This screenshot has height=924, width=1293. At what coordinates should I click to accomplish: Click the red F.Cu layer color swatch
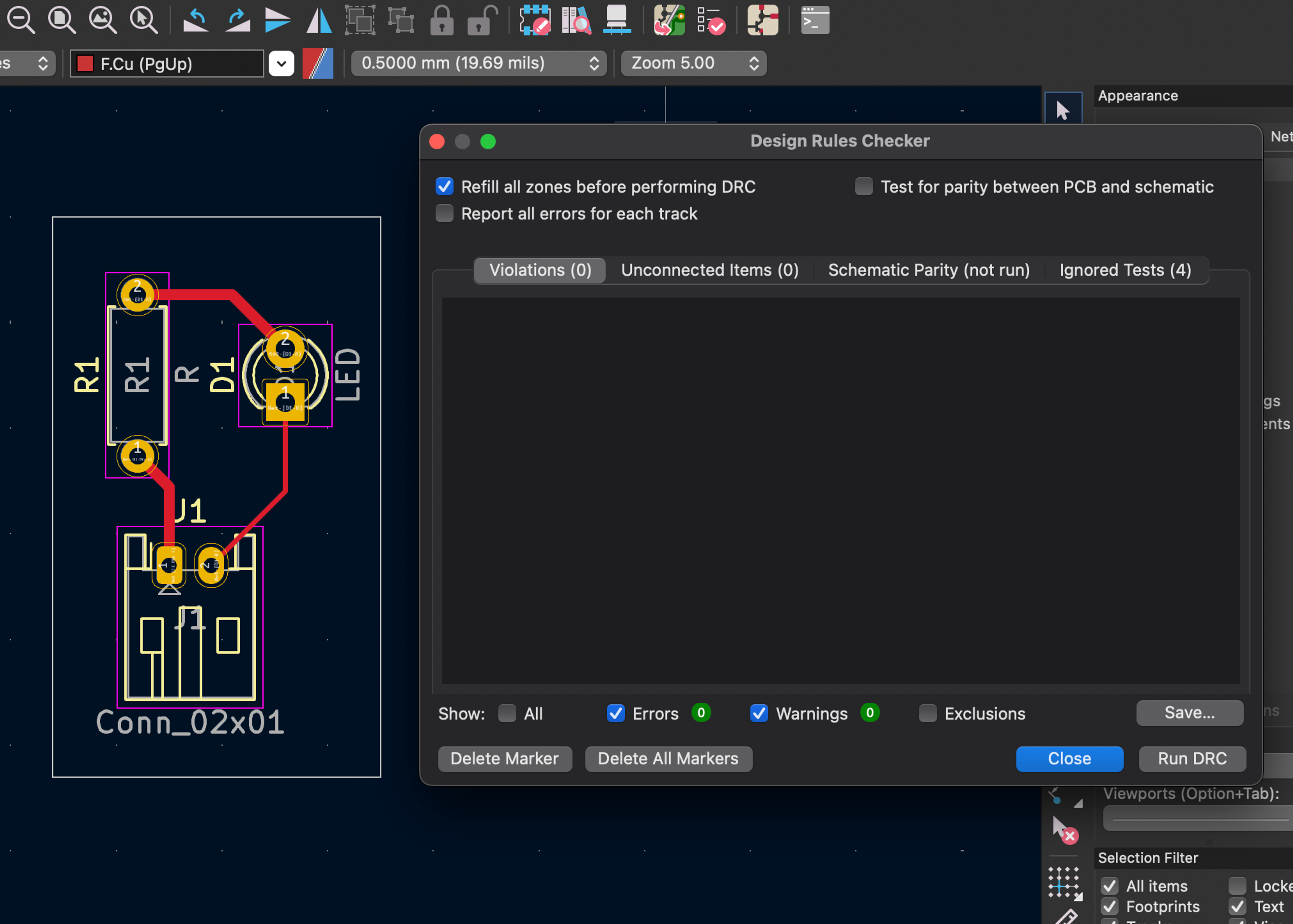[85, 63]
